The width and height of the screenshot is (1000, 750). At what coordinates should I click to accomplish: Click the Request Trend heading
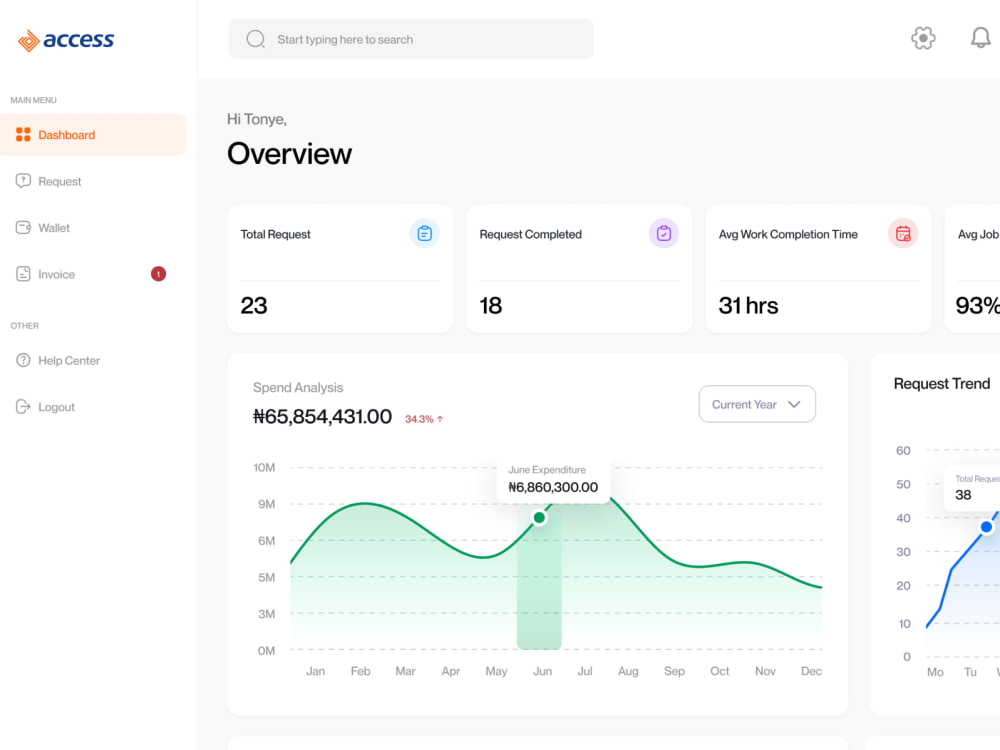coord(941,383)
